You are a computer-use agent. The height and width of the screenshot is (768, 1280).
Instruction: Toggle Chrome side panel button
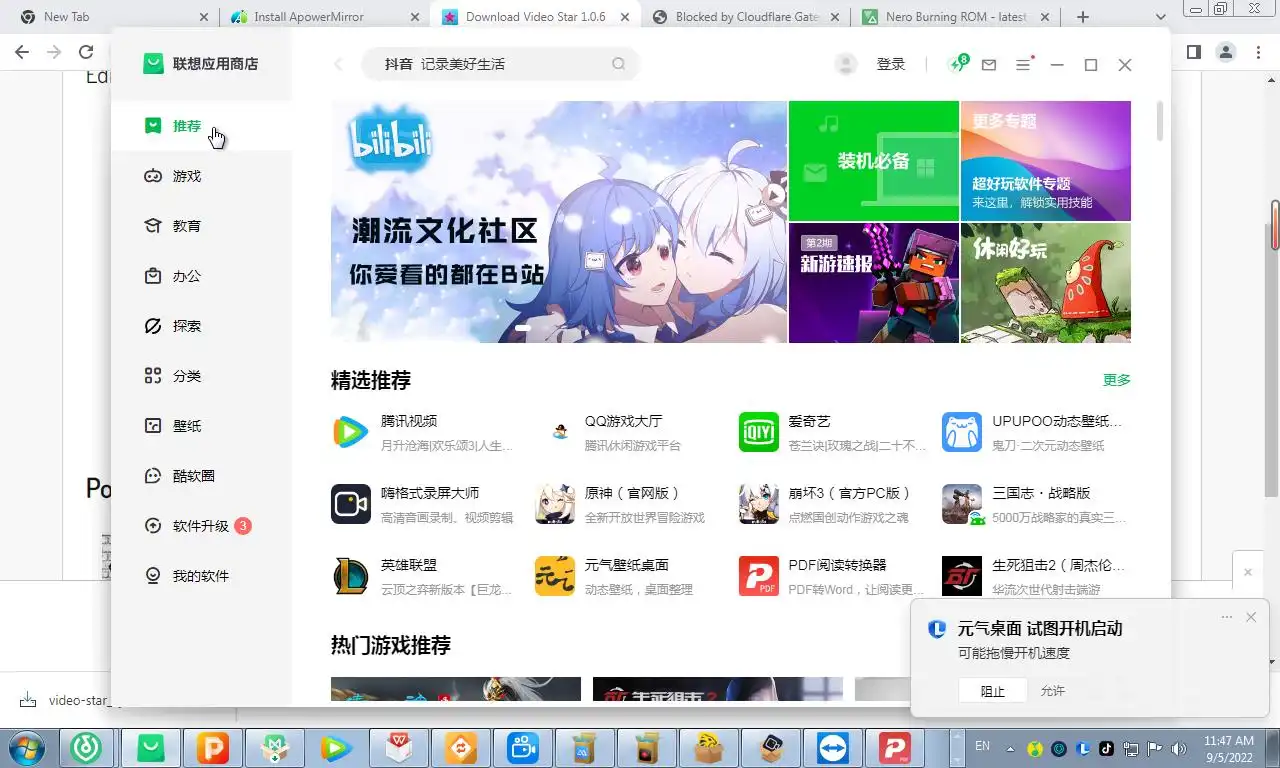point(1194,52)
